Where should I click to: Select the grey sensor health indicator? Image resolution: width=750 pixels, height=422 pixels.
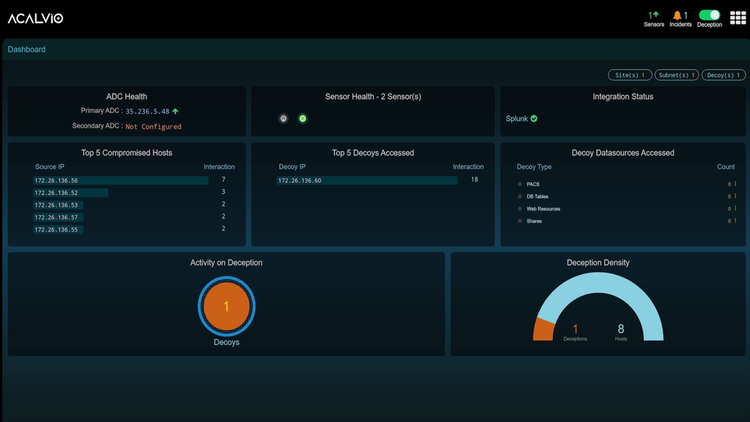coord(284,119)
